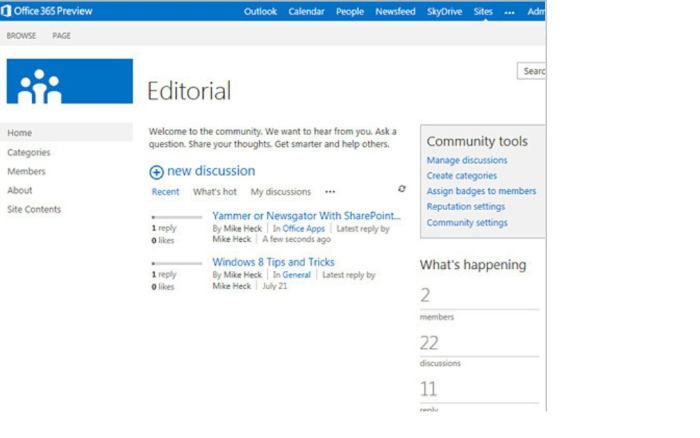Click the plus icon for new discussion
Screen dimensions: 700x438
coord(156,172)
